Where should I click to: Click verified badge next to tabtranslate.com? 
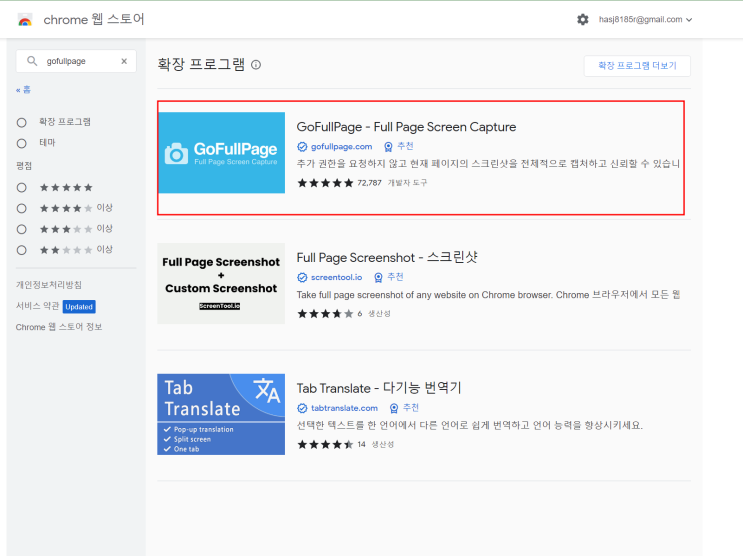tap(302, 408)
